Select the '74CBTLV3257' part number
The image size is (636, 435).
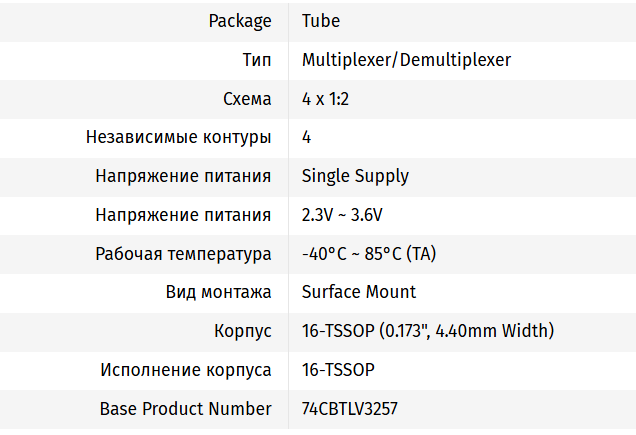pos(350,409)
